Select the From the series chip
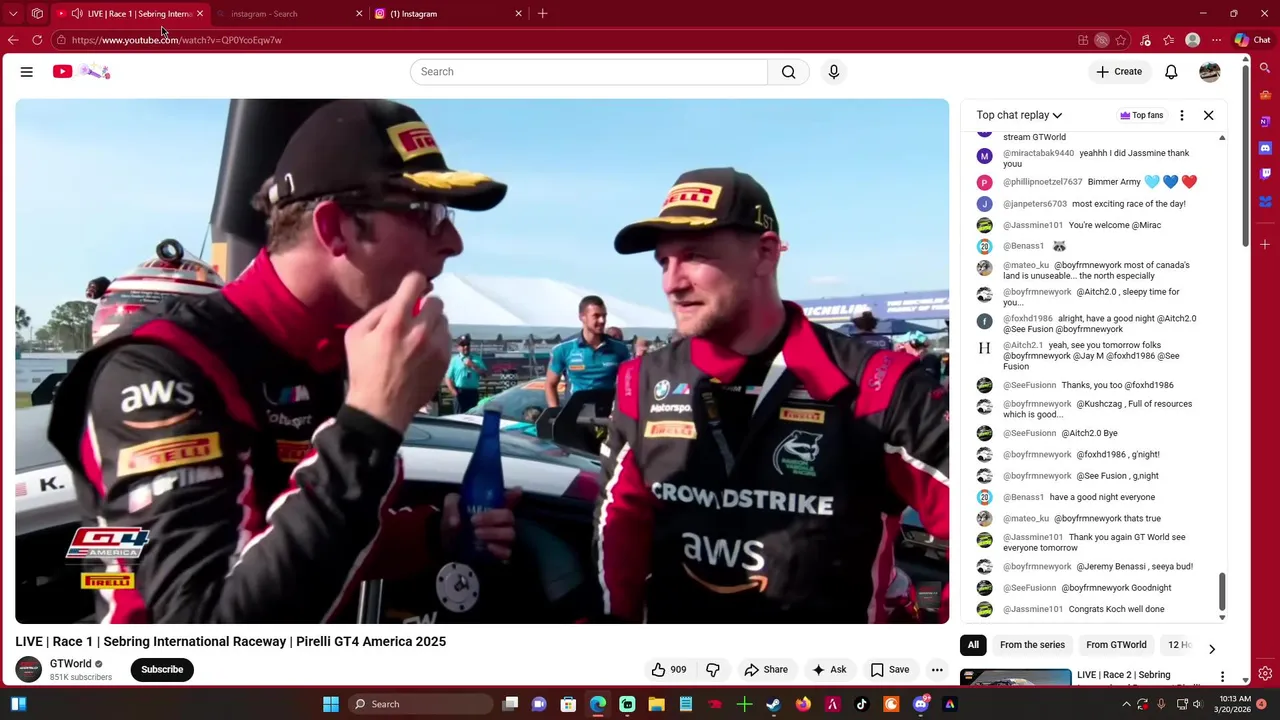This screenshot has width=1280, height=720. pos(1032,645)
